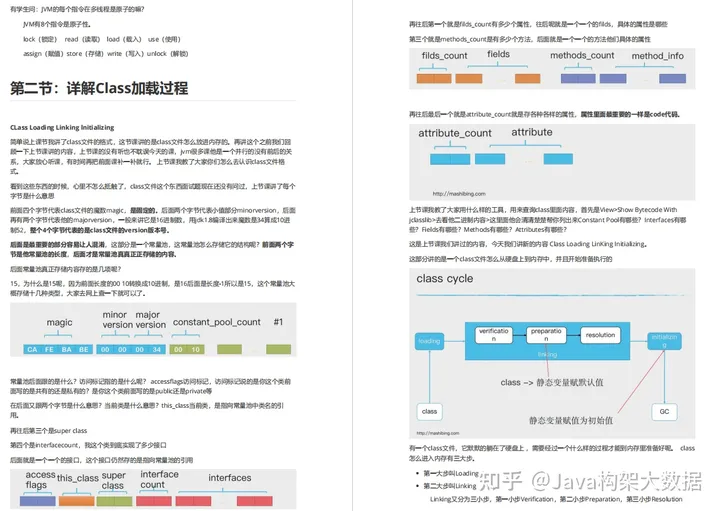
Task: Select the loading box in the class cycle
Action: point(429,341)
